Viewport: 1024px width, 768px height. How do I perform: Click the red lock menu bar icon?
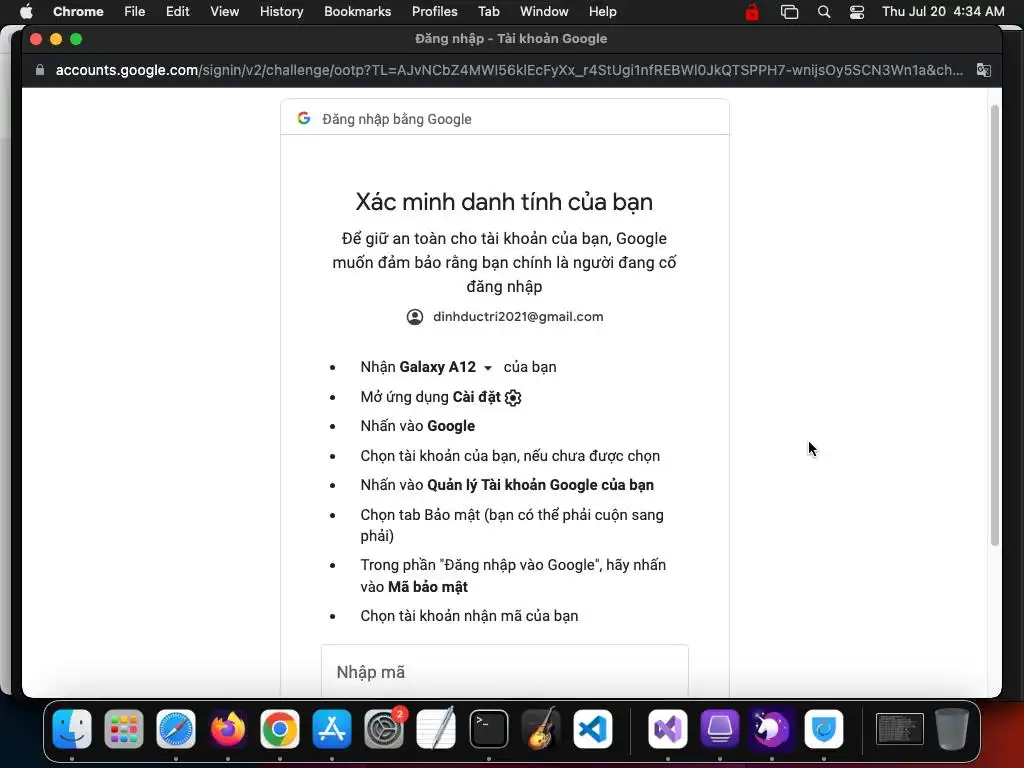pos(752,11)
